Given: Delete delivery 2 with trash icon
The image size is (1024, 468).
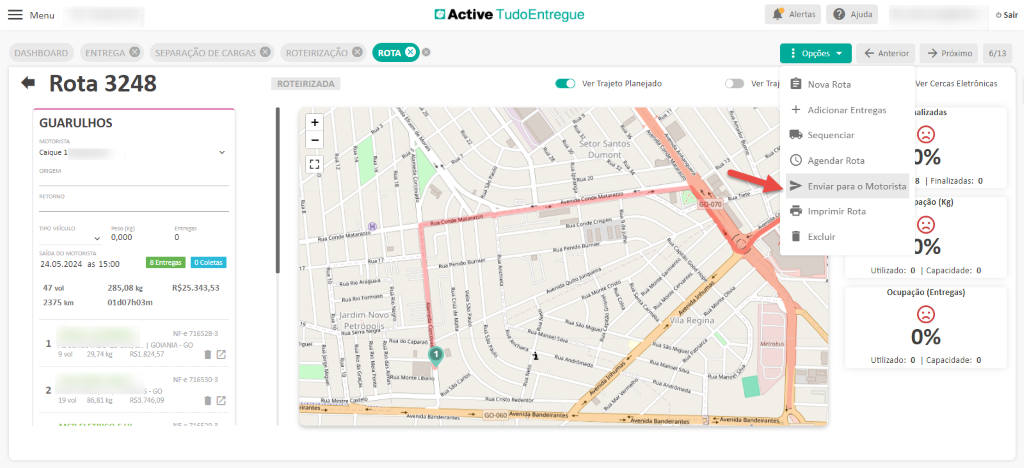Looking at the screenshot, I should [x=208, y=400].
